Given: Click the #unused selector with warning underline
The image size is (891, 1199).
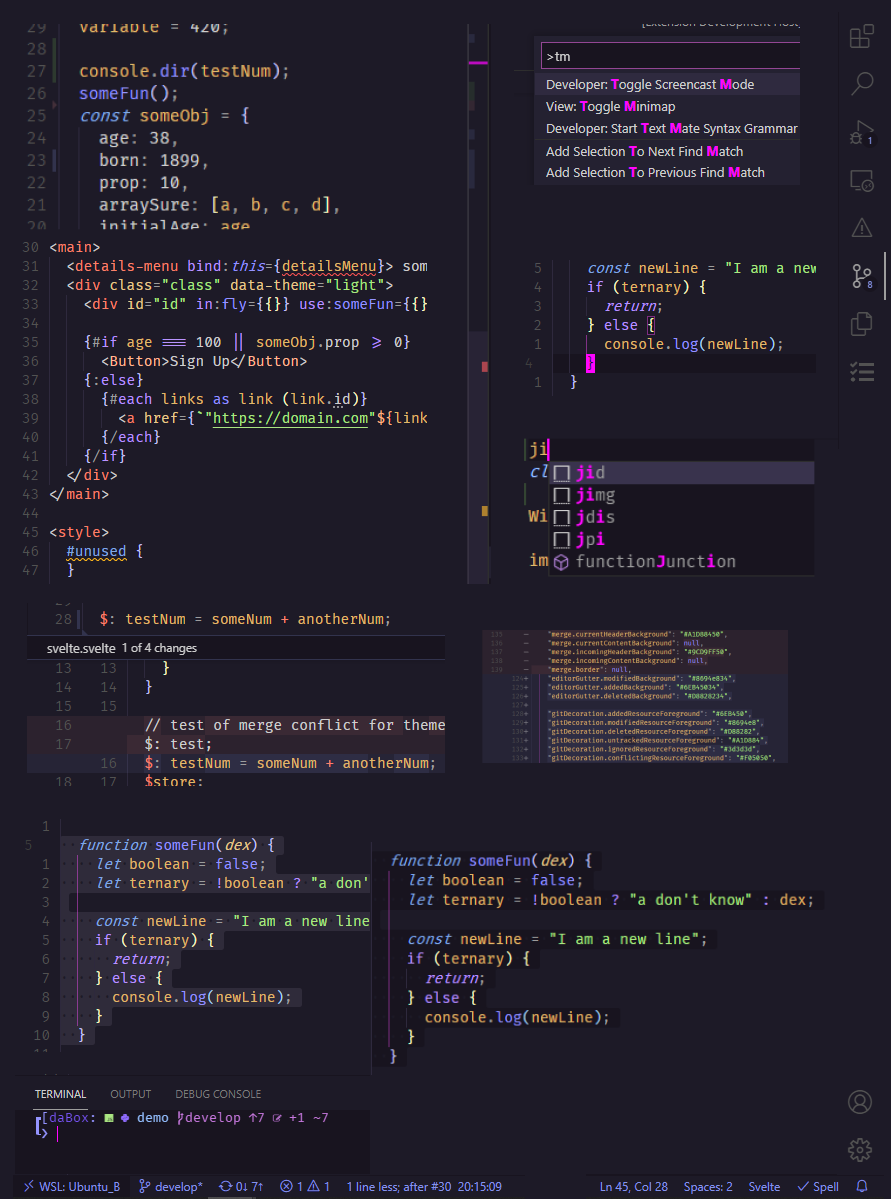Looking at the screenshot, I should click(95, 551).
